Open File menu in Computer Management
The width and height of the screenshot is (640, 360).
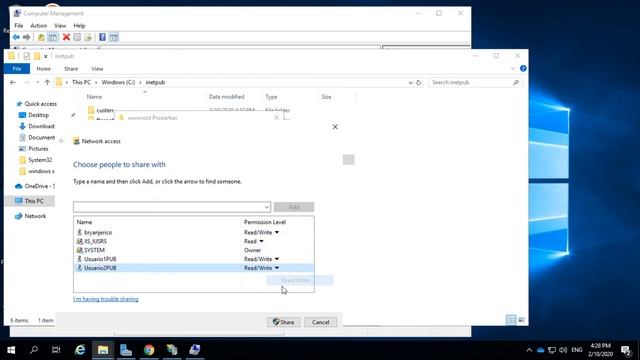point(19,26)
